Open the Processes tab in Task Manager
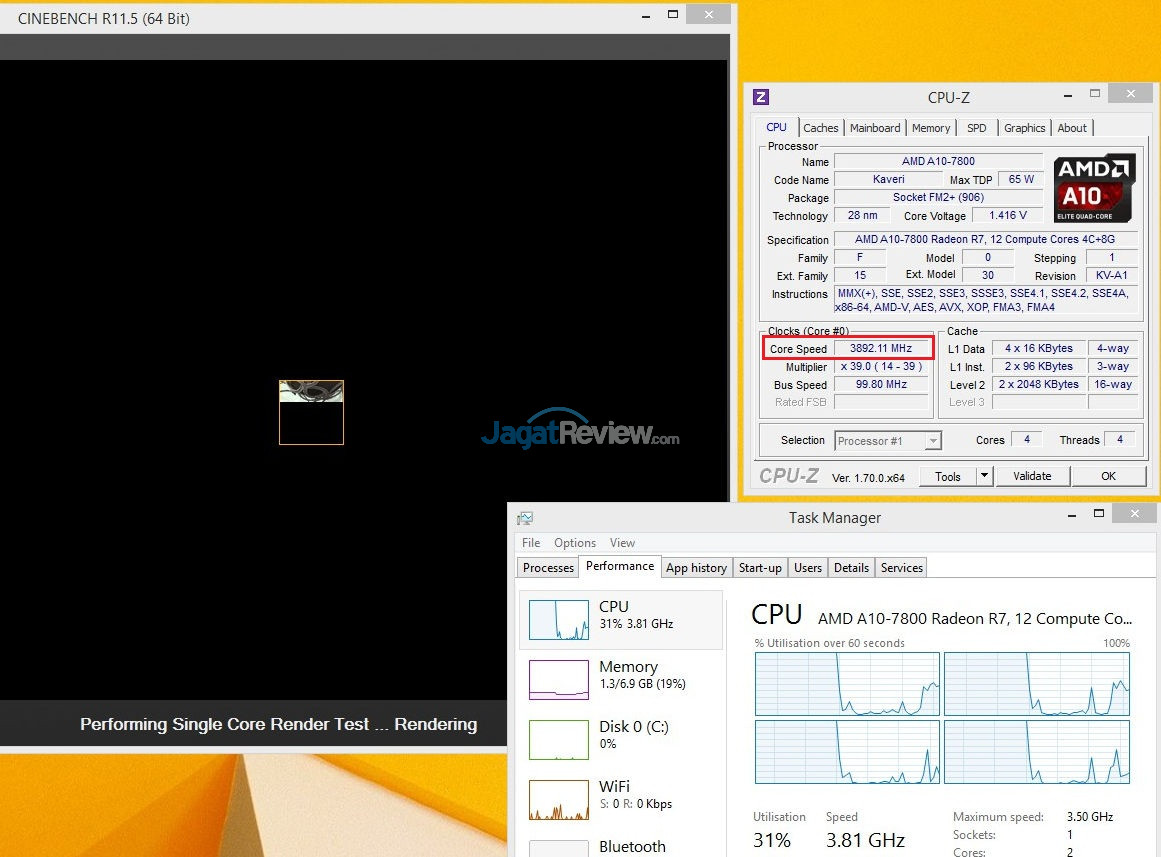 click(549, 567)
